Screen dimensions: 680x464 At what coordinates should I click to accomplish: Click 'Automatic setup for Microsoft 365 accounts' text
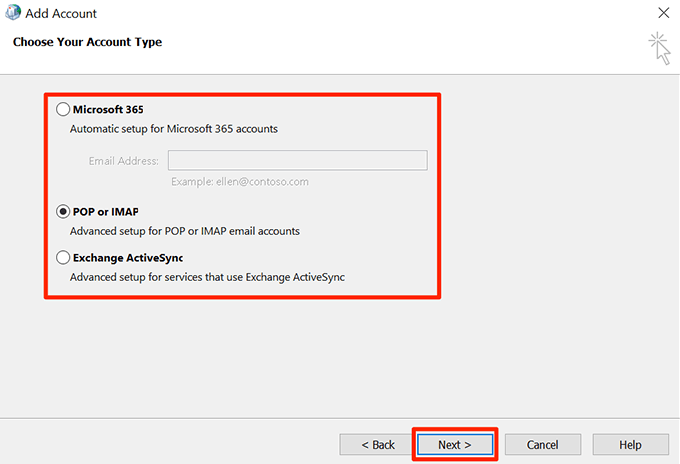tap(173, 129)
